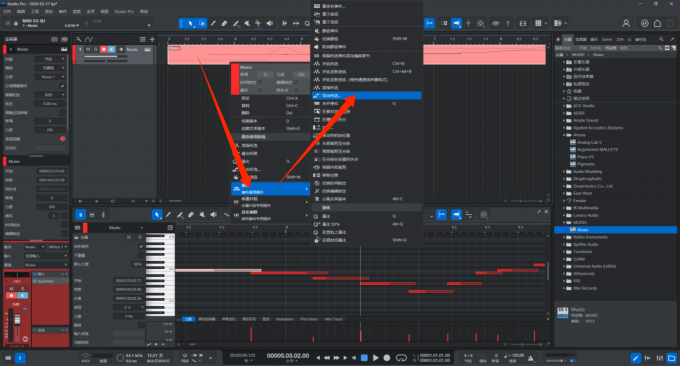Click the Add Track plus icon

152,39
